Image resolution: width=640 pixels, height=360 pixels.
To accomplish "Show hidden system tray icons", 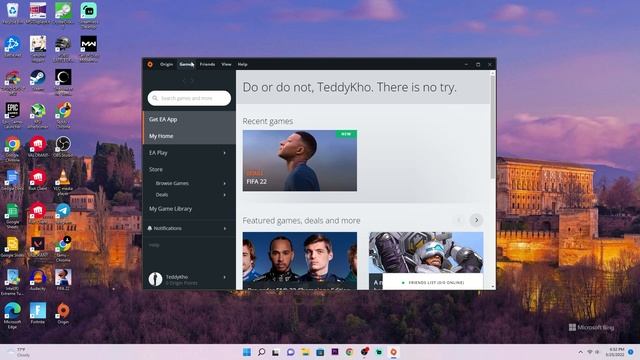I will 580,352.
